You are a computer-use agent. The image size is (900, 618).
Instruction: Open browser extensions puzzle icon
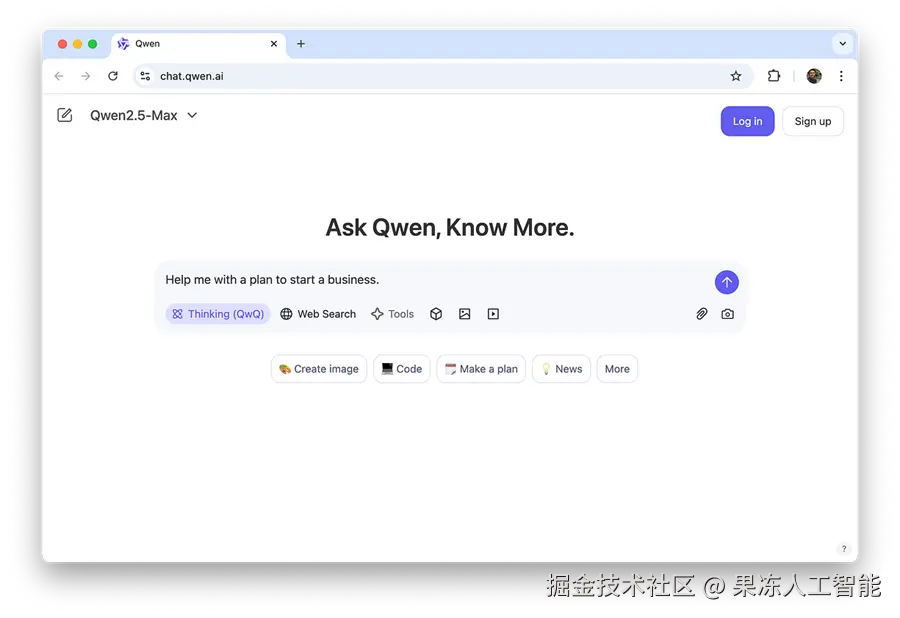(x=774, y=76)
